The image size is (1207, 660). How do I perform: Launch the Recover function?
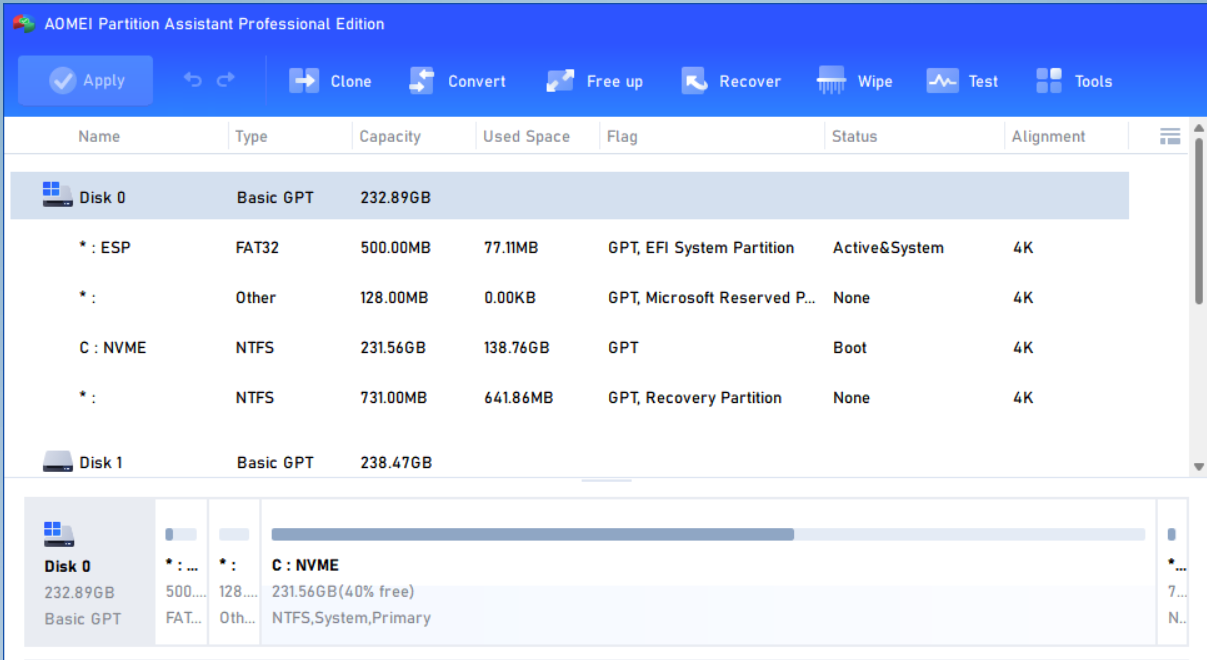730,82
